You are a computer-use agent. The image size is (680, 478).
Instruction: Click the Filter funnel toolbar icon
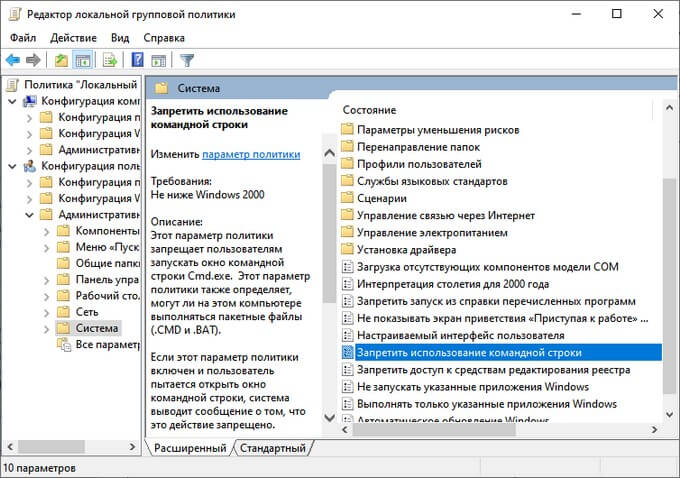[186, 60]
